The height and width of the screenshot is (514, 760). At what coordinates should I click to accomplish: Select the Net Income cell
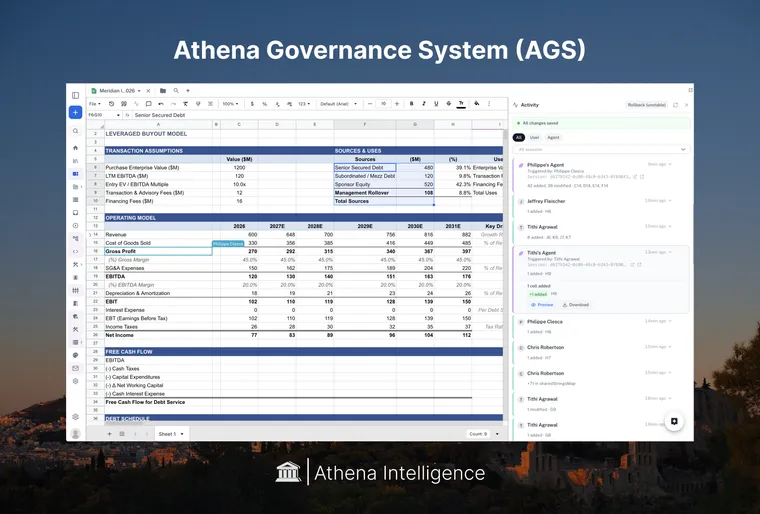pyautogui.click(x=158, y=335)
